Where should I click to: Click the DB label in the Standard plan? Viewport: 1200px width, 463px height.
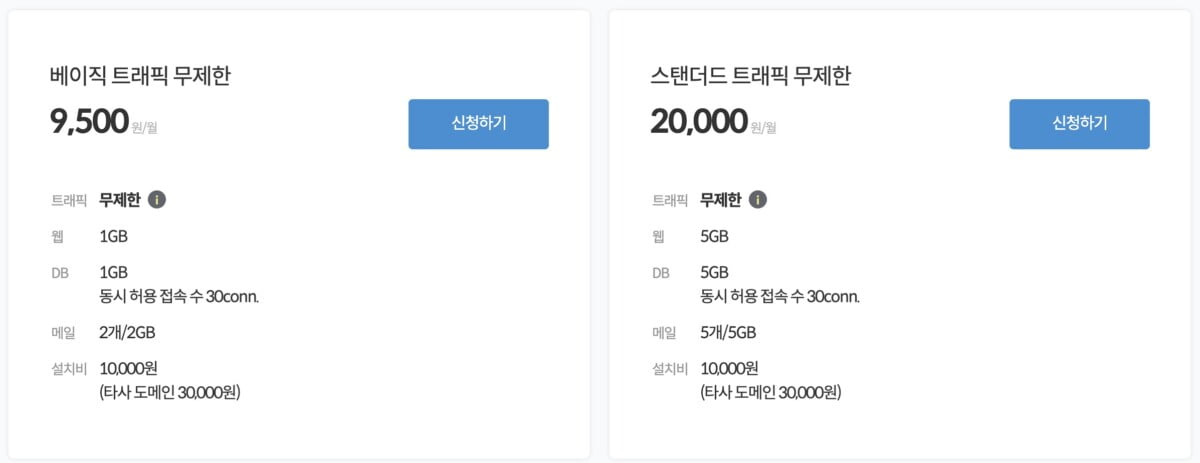pos(661,273)
